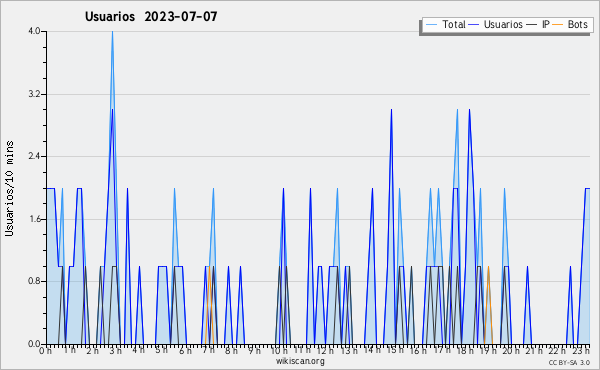The image size is (600, 370).
Task: Click the y-axis value 0.8
Action: (34, 282)
